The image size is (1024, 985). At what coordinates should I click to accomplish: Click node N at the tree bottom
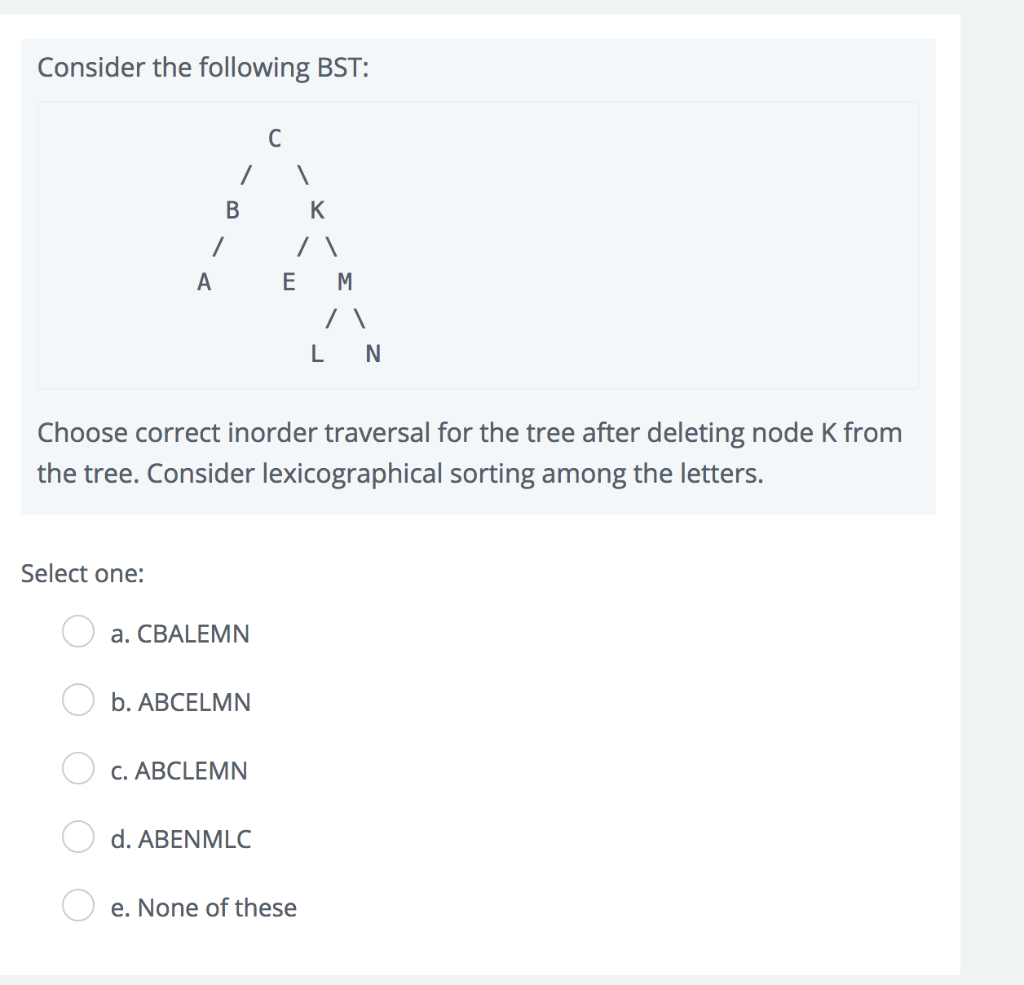[372, 354]
